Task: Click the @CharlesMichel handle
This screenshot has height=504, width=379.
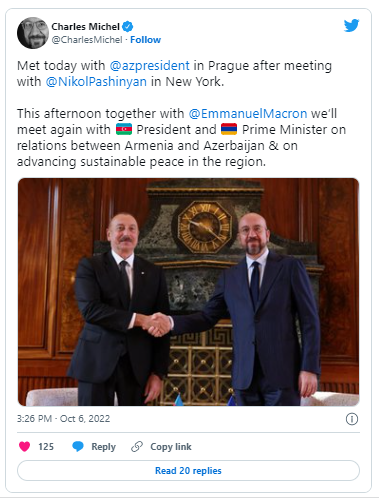Action: (x=87, y=40)
